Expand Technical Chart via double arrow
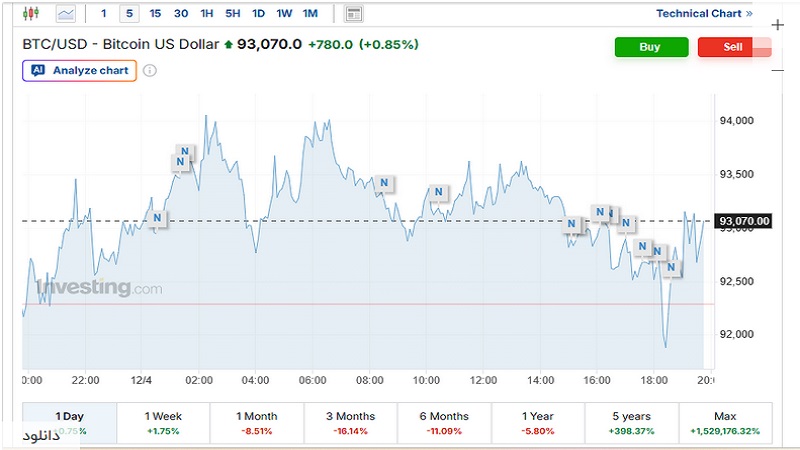Image resolution: width=800 pixels, height=450 pixels. (750, 14)
